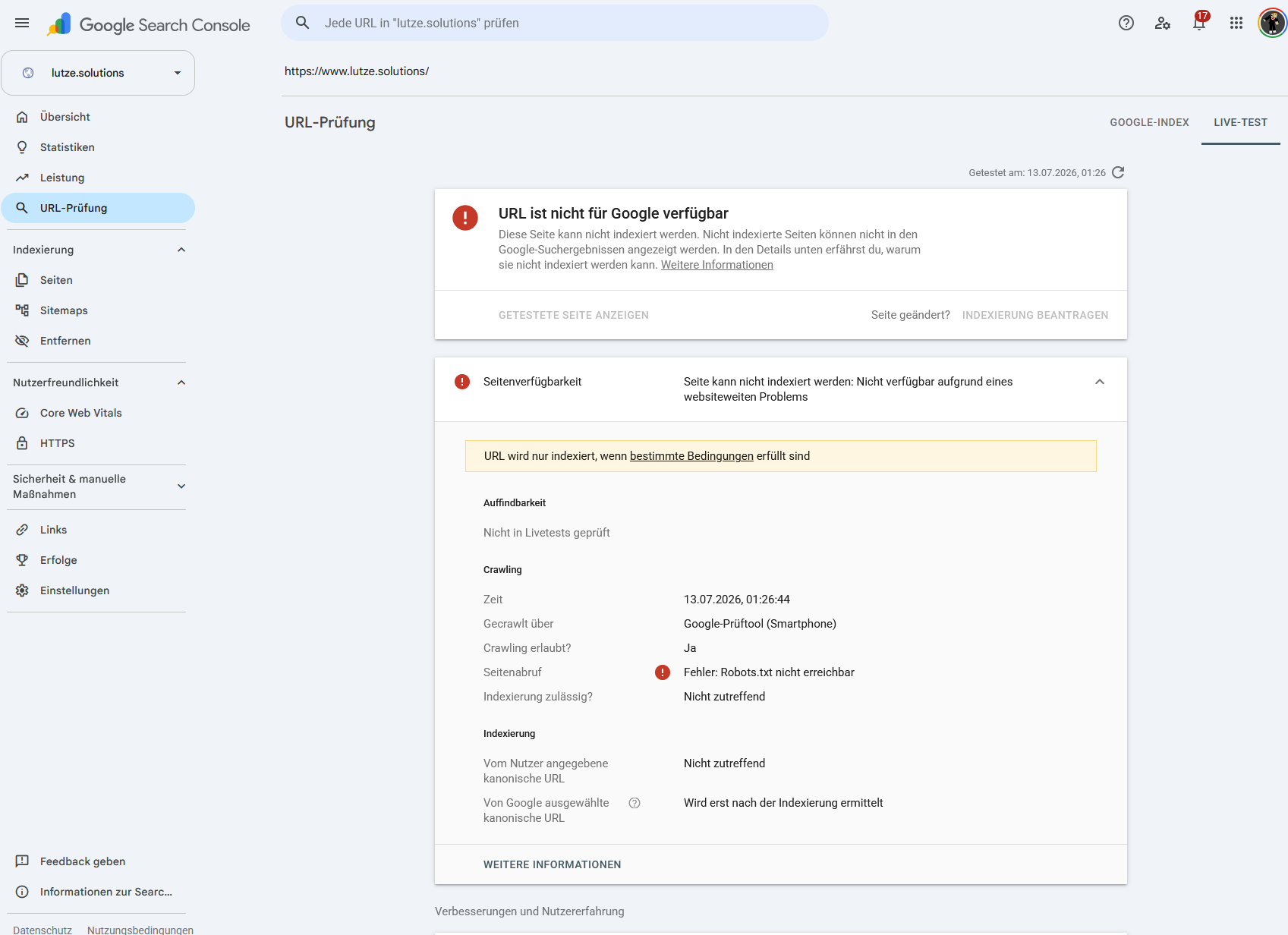Click the Leistung trend icon

(x=22, y=178)
